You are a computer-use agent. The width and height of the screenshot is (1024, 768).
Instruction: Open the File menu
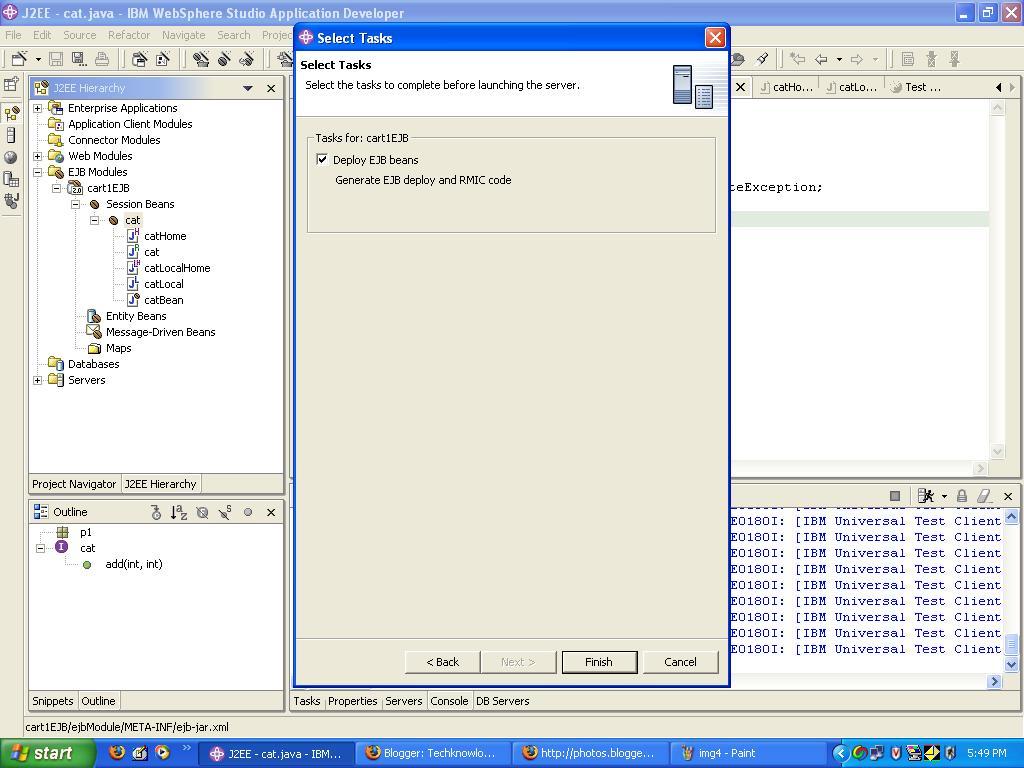13,35
